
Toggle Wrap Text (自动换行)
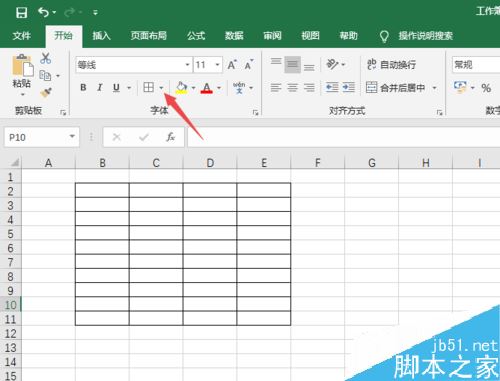click(391, 64)
